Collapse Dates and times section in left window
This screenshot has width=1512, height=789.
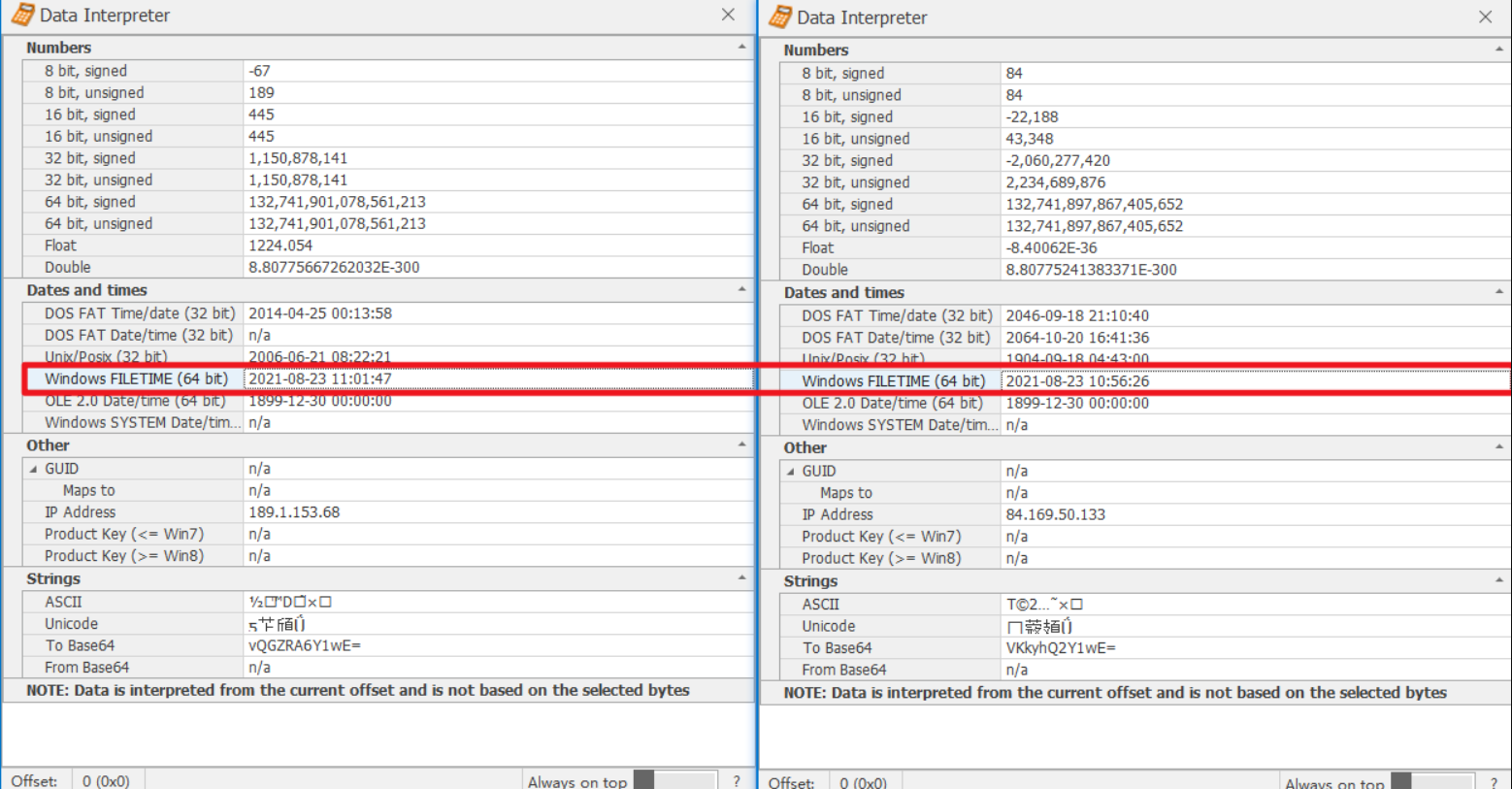click(x=741, y=289)
